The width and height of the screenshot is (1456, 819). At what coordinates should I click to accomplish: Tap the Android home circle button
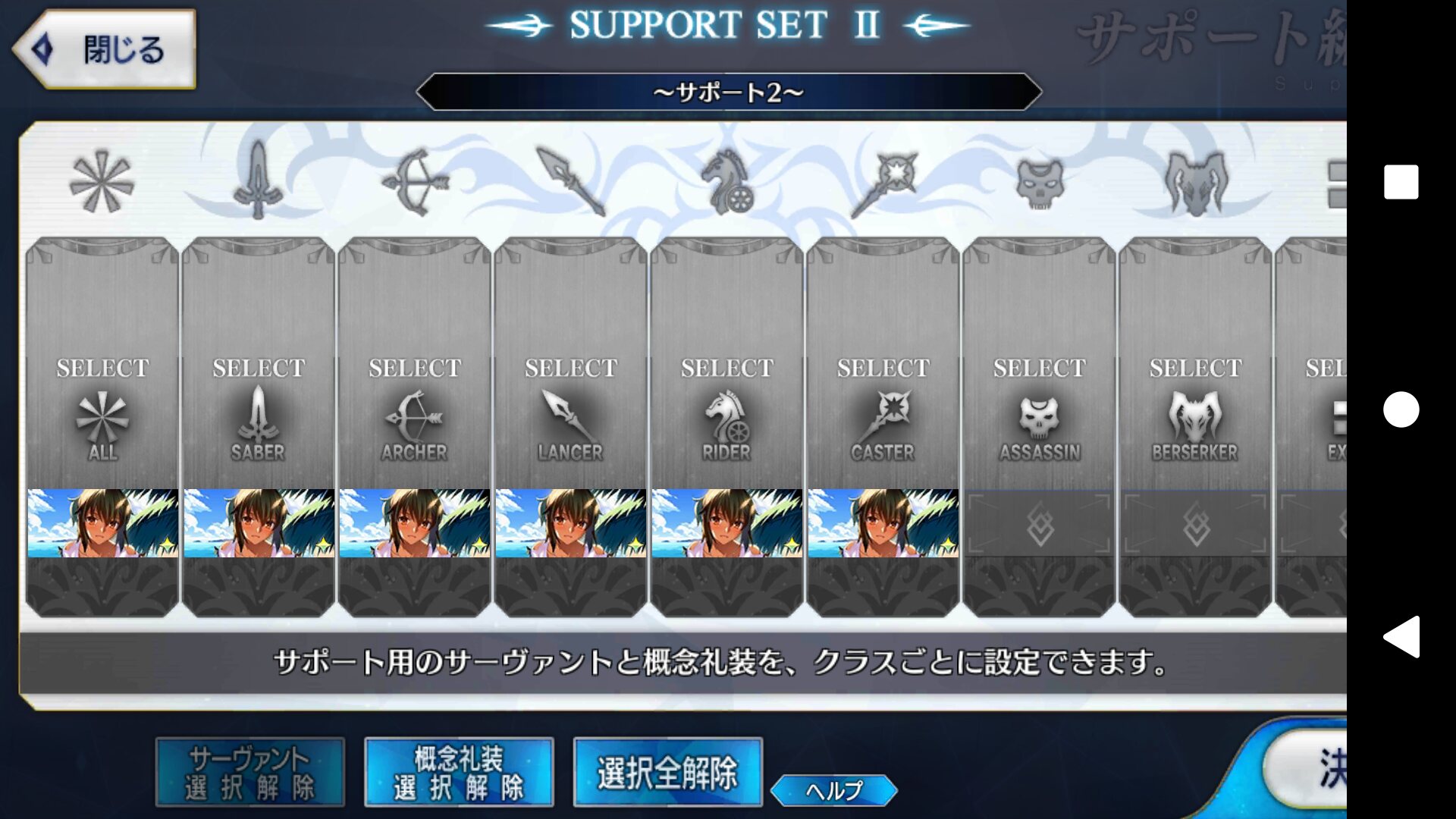(1401, 409)
